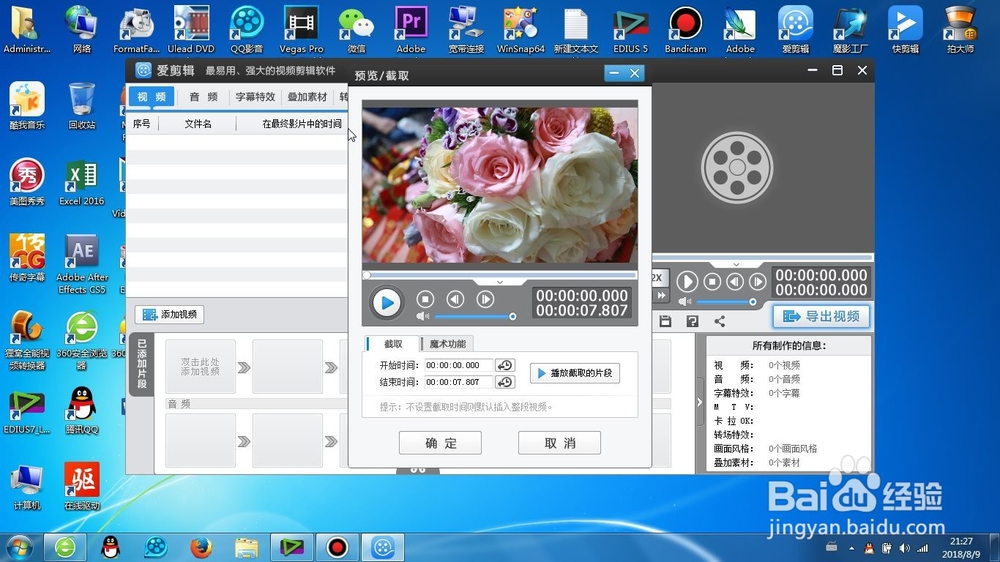Play the main window preview
The height and width of the screenshot is (562, 1000).
(687, 281)
